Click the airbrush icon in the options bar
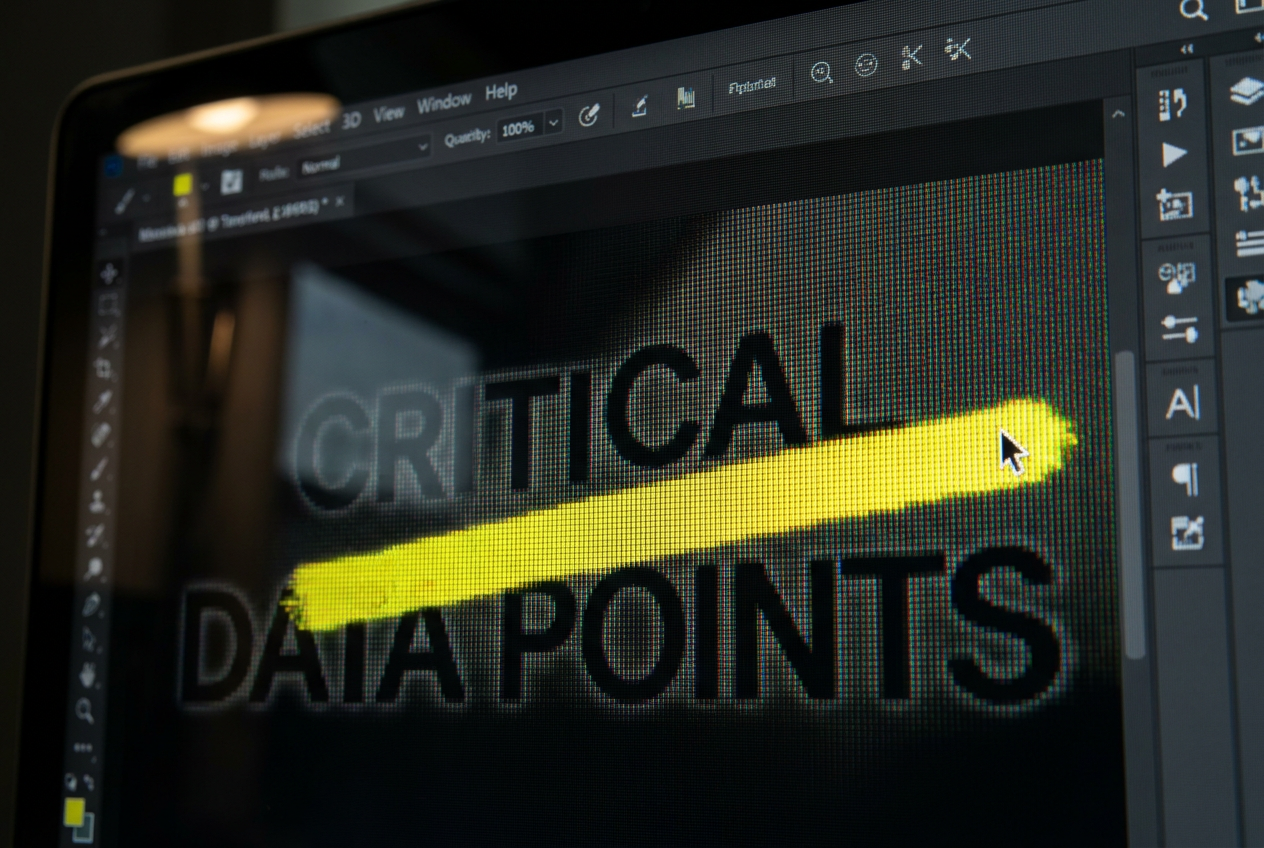The width and height of the screenshot is (1264, 848). click(640, 107)
